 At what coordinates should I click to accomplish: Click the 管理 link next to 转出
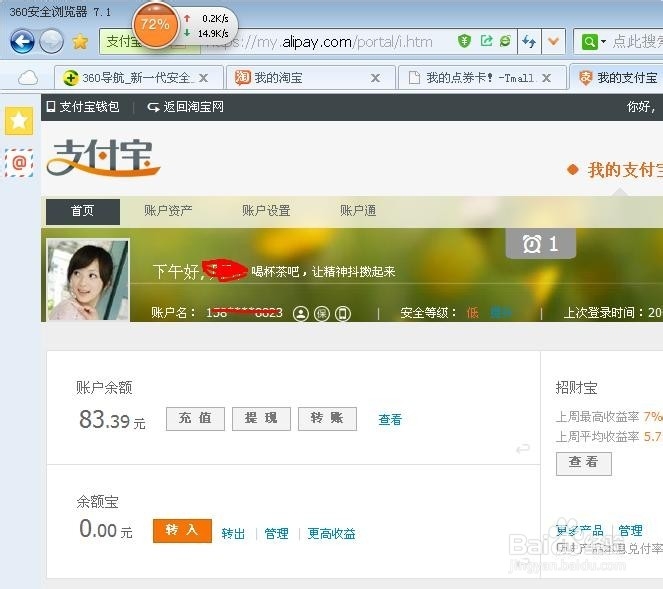pos(277,534)
